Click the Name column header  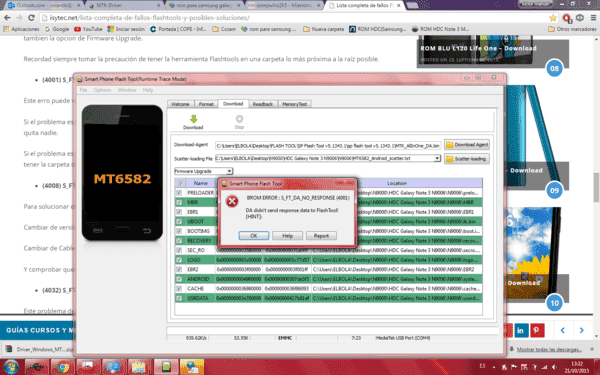click(x=201, y=183)
